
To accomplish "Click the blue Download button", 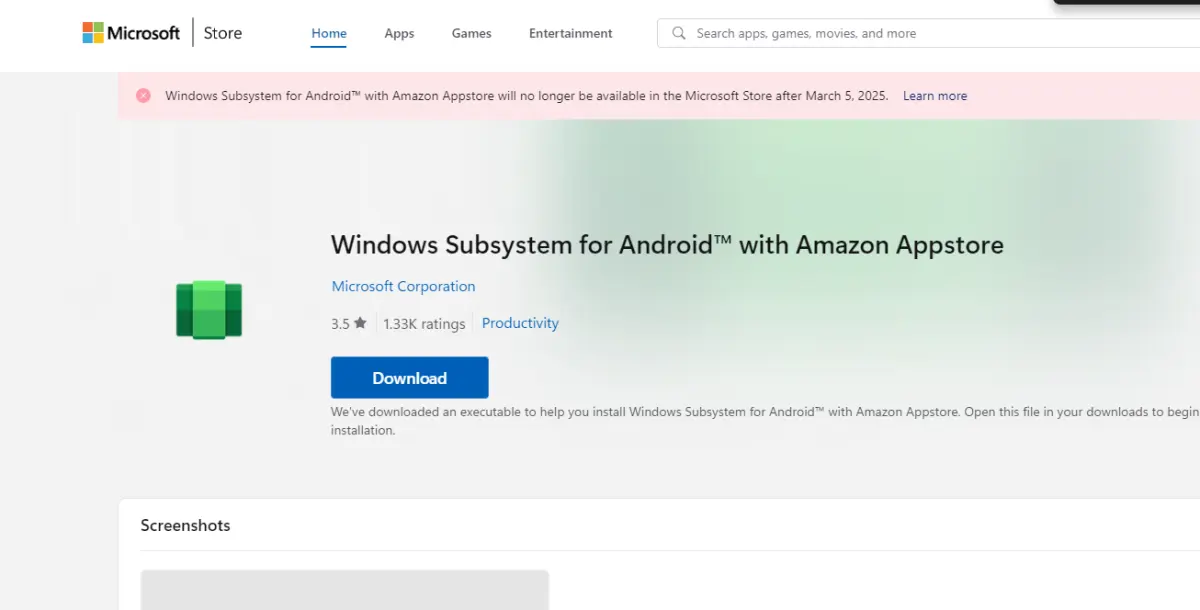I will tap(410, 378).
